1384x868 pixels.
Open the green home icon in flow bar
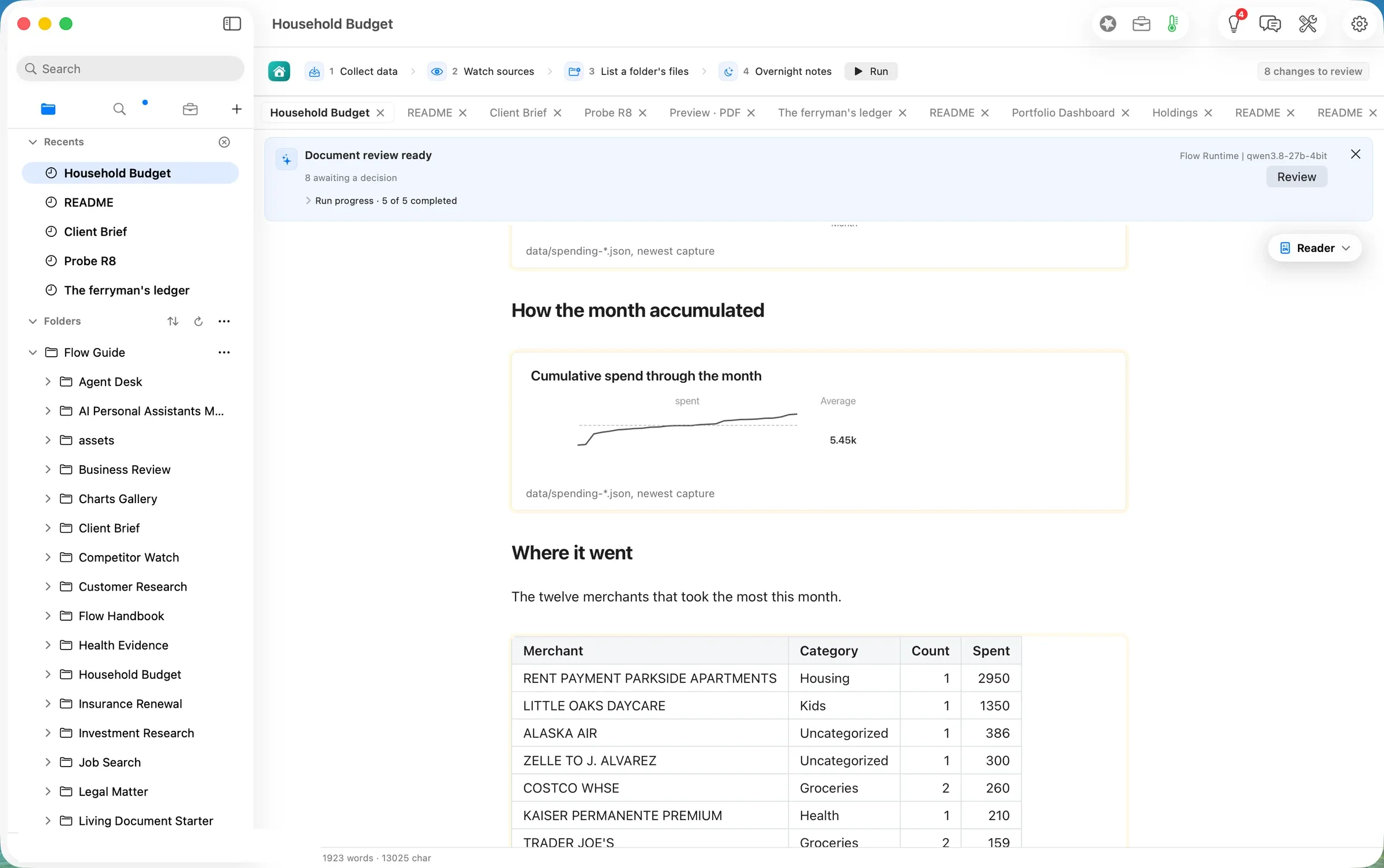coord(279,71)
